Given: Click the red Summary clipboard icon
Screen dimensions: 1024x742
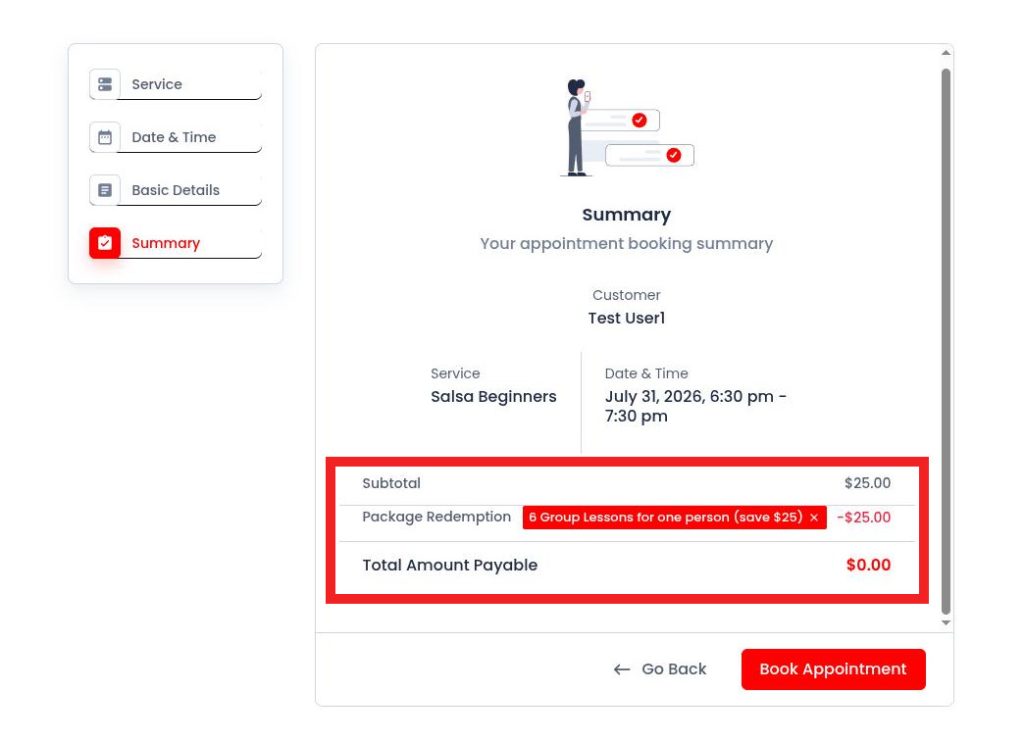Looking at the screenshot, I should pos(104,243).
